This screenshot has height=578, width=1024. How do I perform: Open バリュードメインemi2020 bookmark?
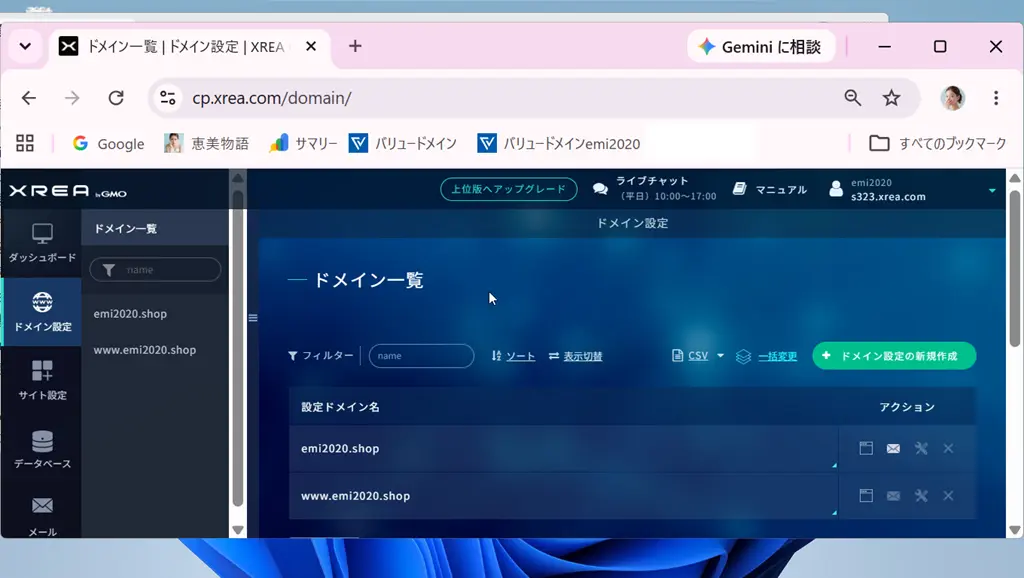[559, 144]
